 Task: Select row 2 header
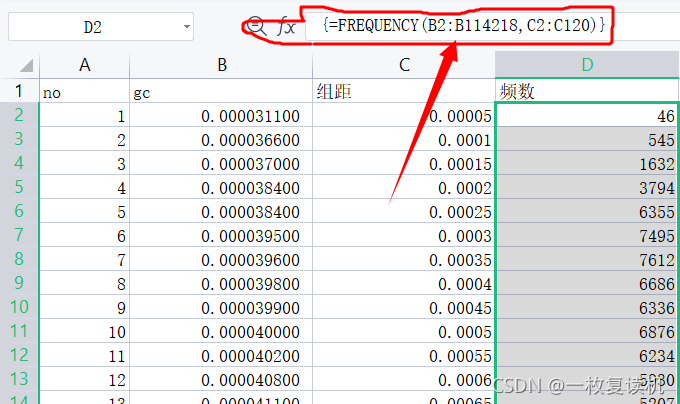[19, 115]
